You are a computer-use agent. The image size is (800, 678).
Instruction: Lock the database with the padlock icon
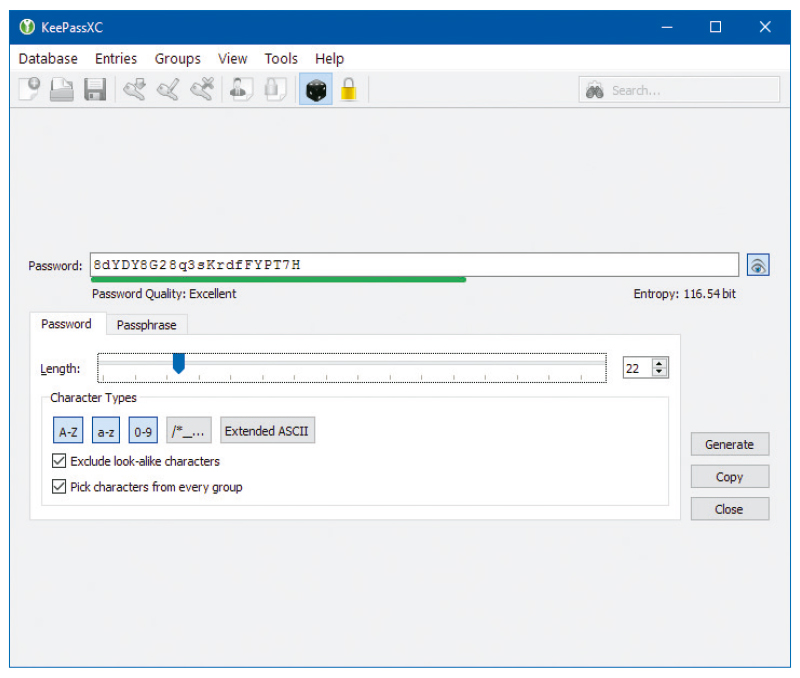(348, 90)
